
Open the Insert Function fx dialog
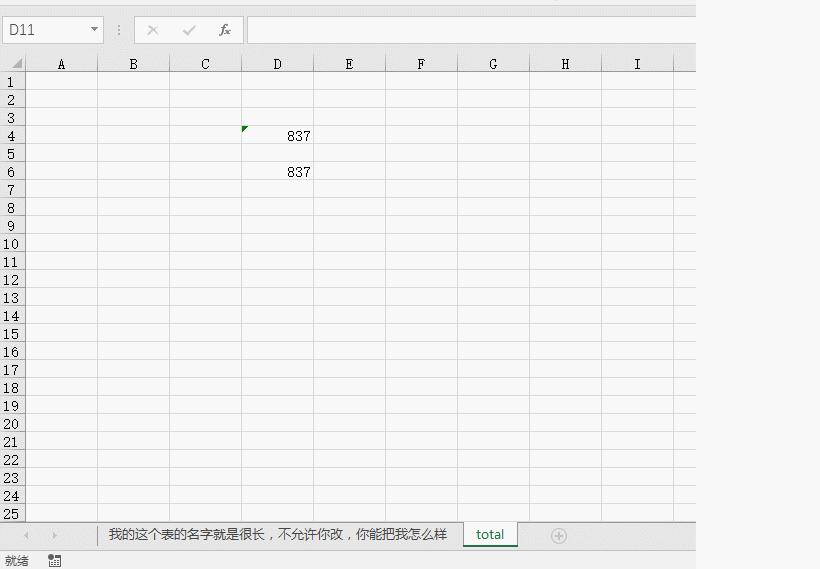click(x=225, y=30)
